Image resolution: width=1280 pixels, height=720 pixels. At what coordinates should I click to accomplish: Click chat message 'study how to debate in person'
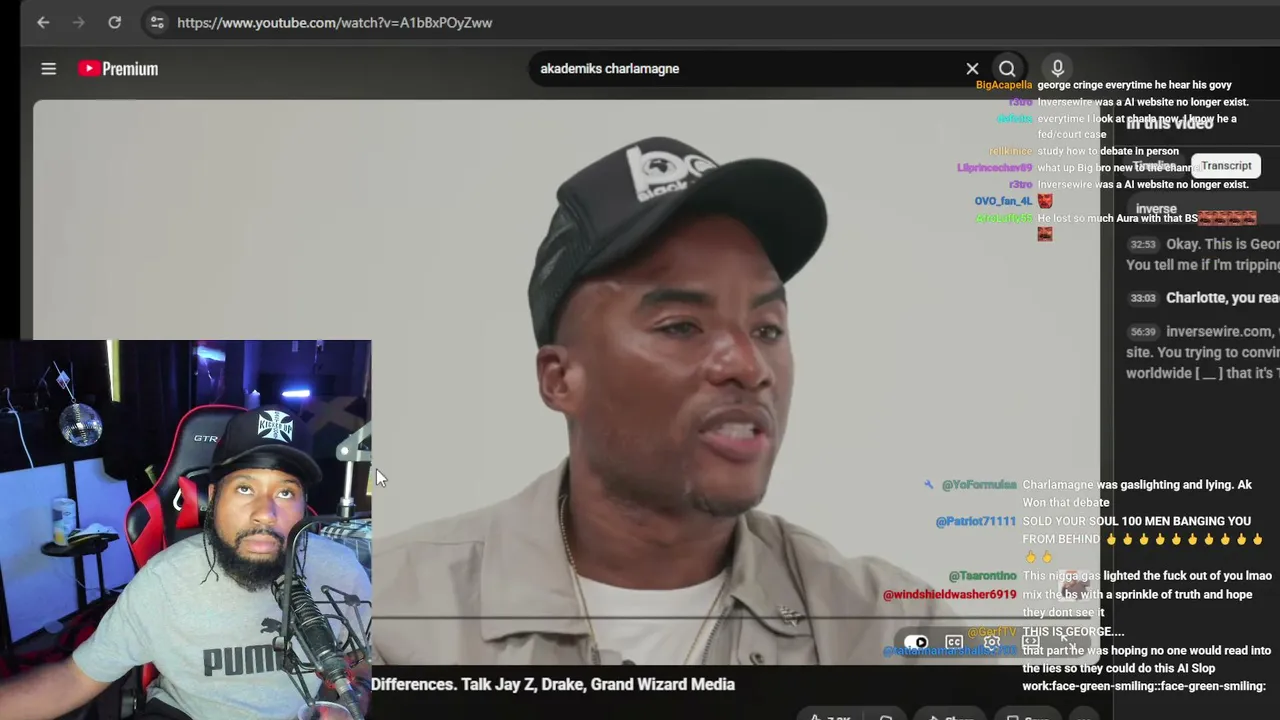[1108, 151]
